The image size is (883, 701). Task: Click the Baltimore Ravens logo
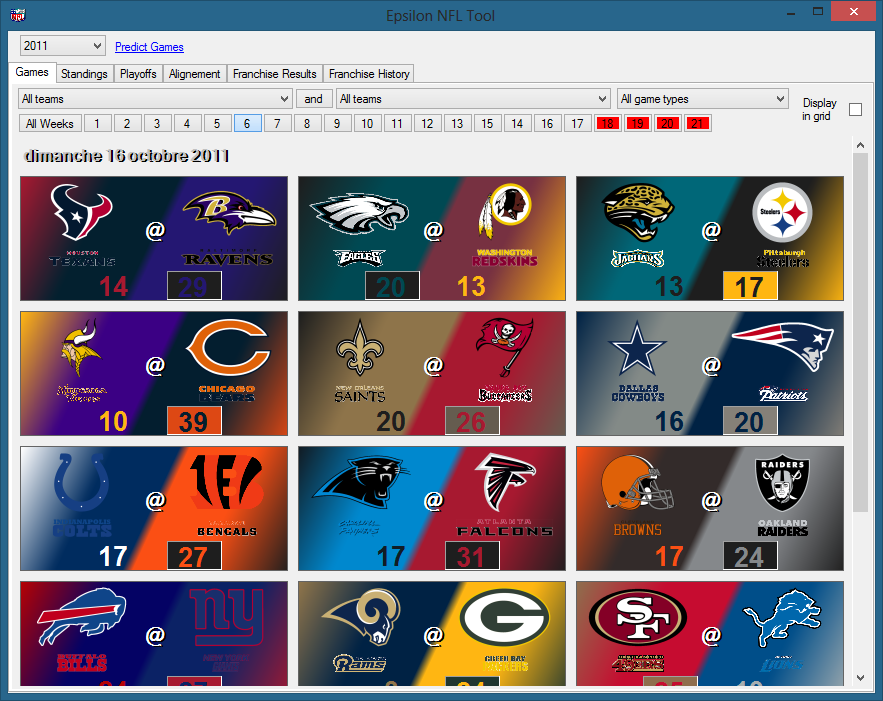(x=228, y=212)
